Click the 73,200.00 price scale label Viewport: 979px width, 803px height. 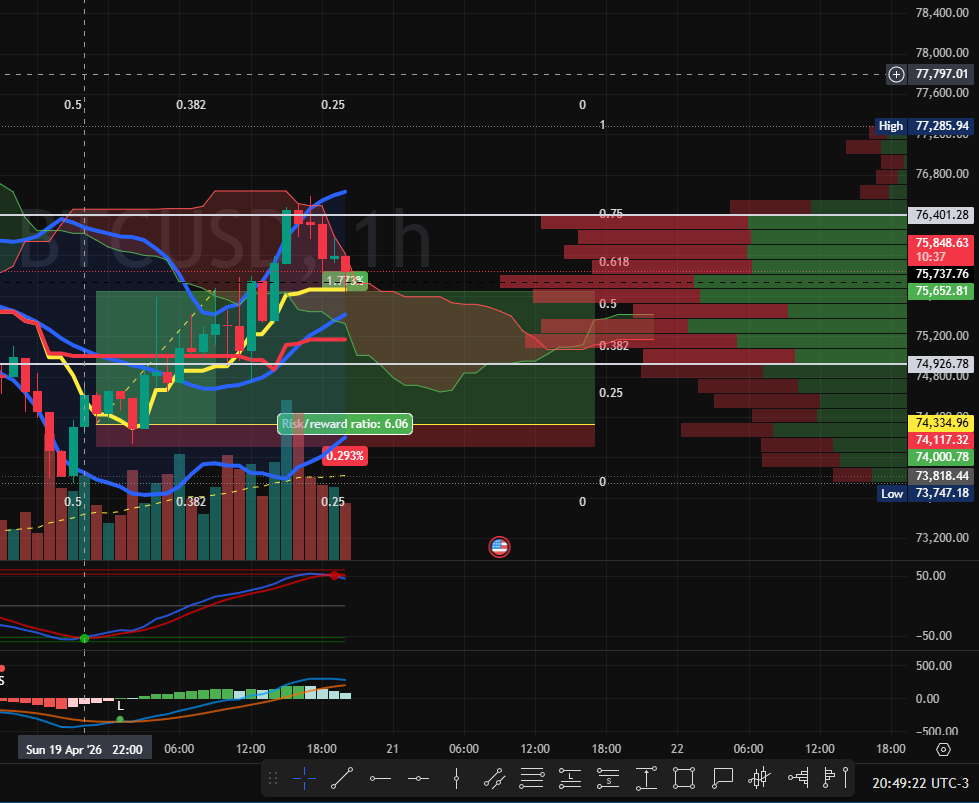pyautogui.click(x=942, y=538)
